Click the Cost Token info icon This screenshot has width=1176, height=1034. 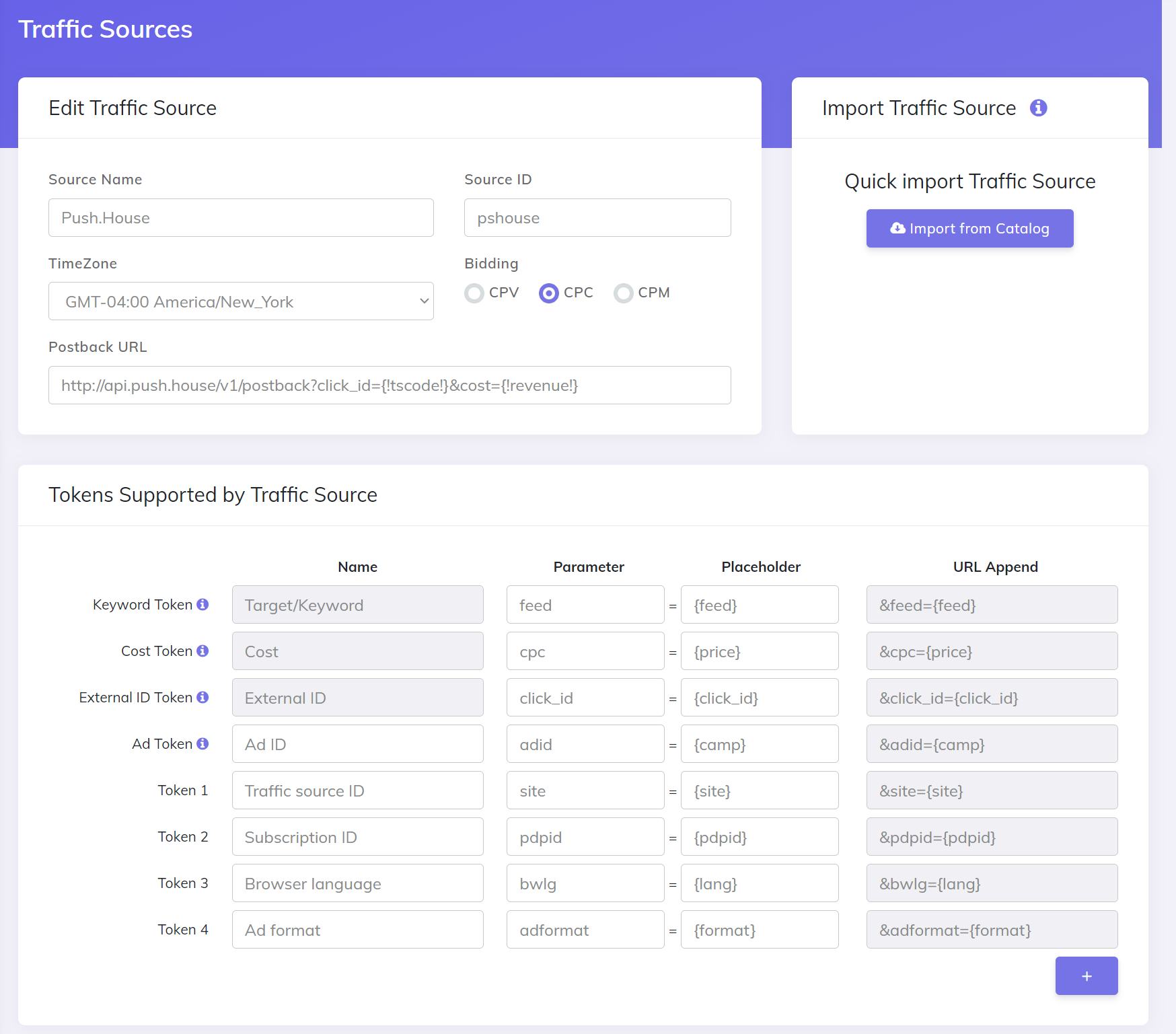tap(203, 651)
